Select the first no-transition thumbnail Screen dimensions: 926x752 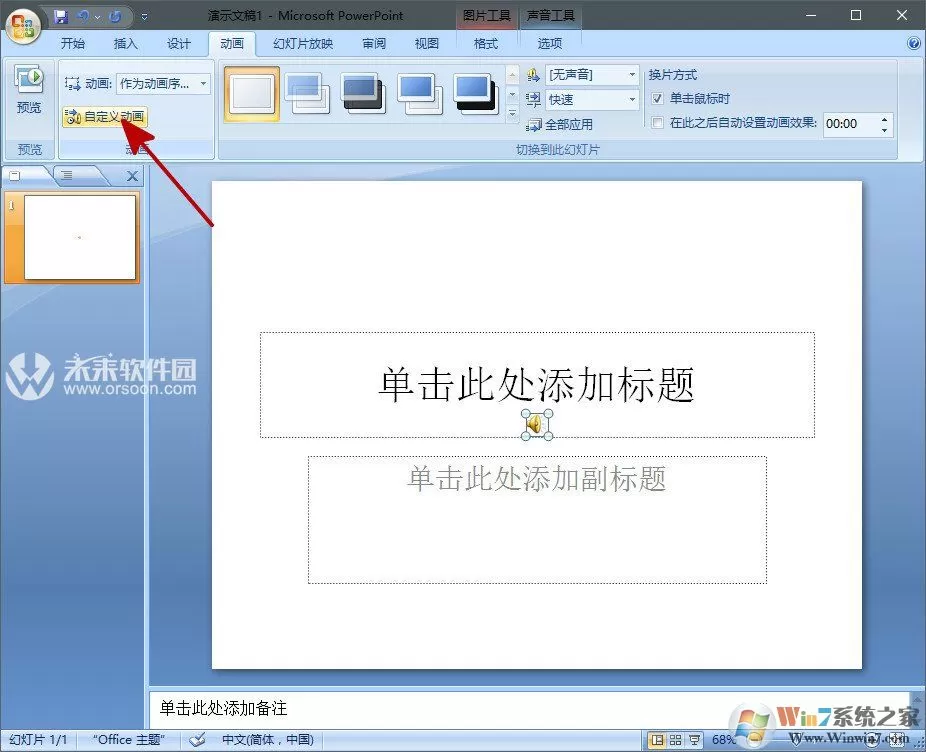coord(252,93)
